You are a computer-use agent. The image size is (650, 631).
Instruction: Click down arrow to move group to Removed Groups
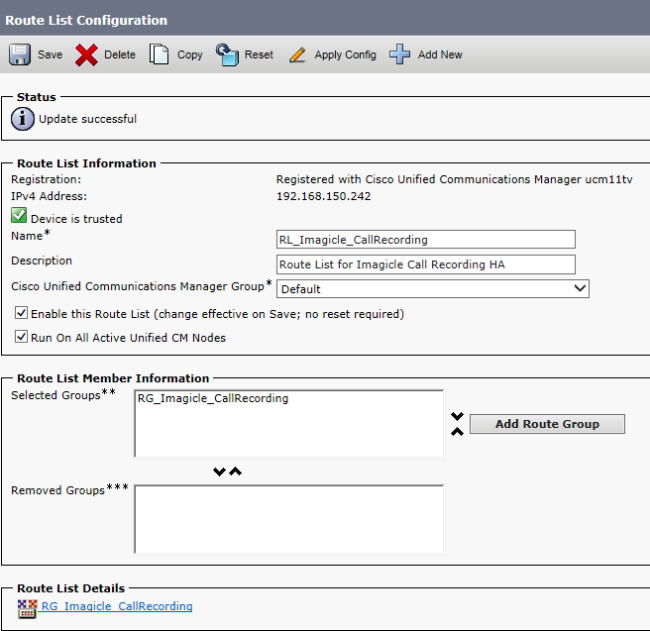tap(220, 472)
